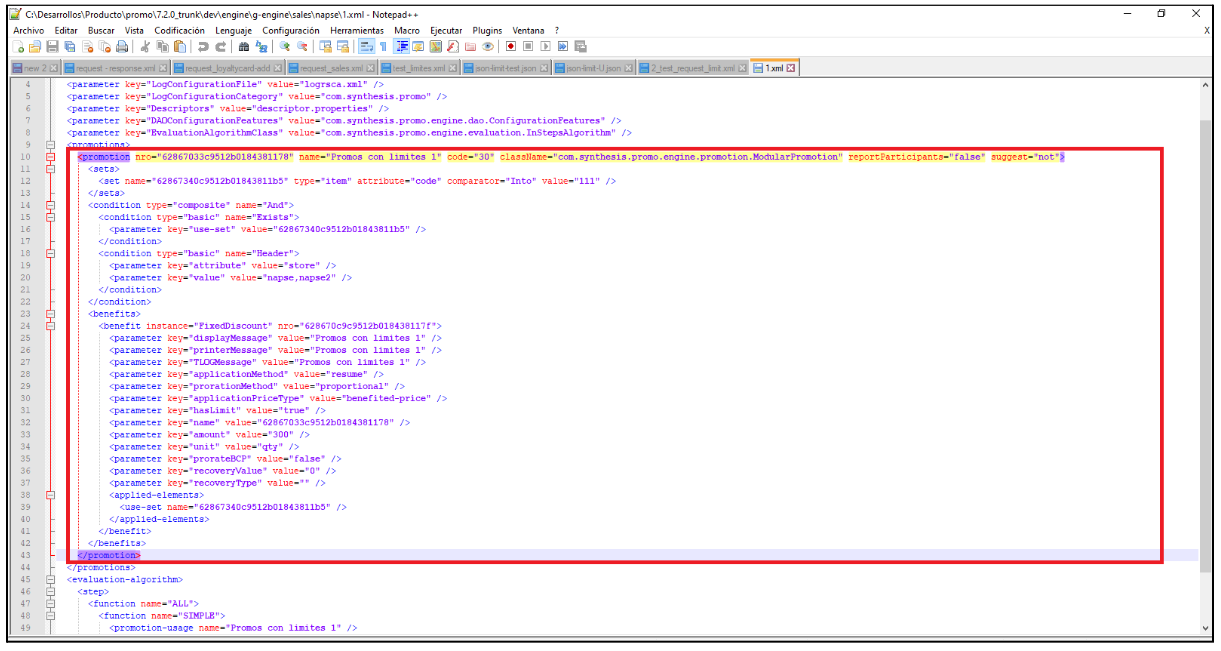Image resolution: width=1221 pixels, height=651 pixels.
Task: Collapse the applied-elements block at line 38
Action: click(51, 495)
